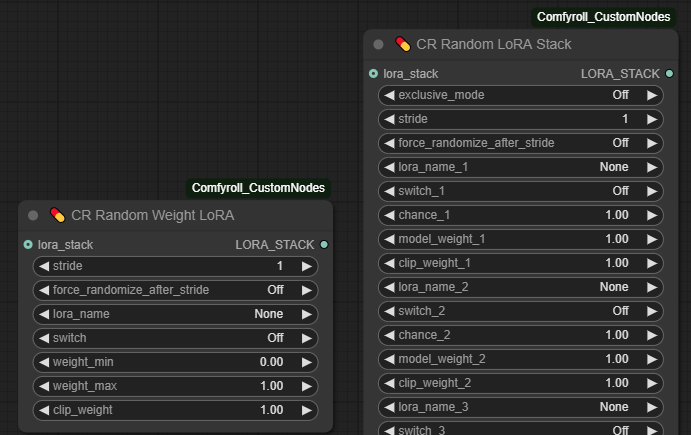This screenshot has height=435, width=691.
Task: Toggle switch_1 setting
Action: click(x=520, y=191)
